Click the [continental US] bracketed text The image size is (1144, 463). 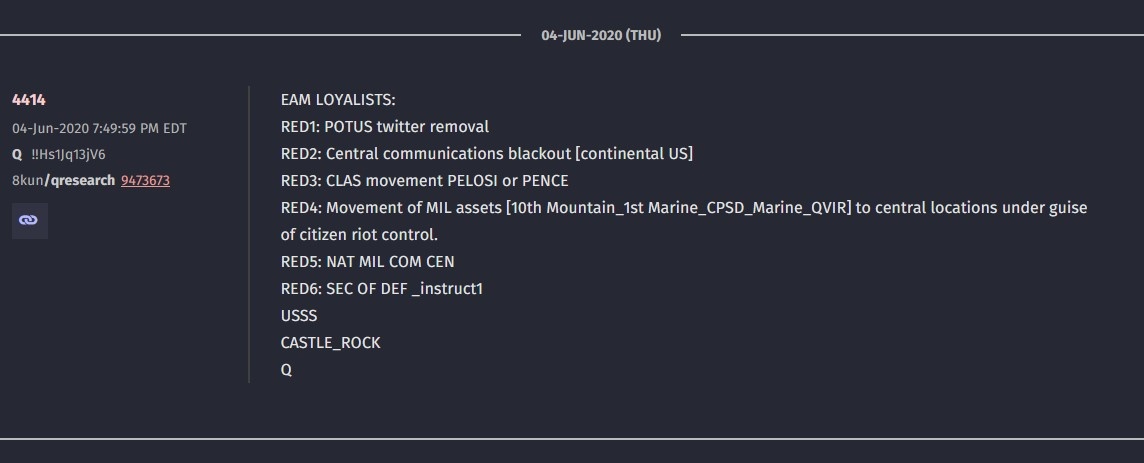click(x=629, y=154)
